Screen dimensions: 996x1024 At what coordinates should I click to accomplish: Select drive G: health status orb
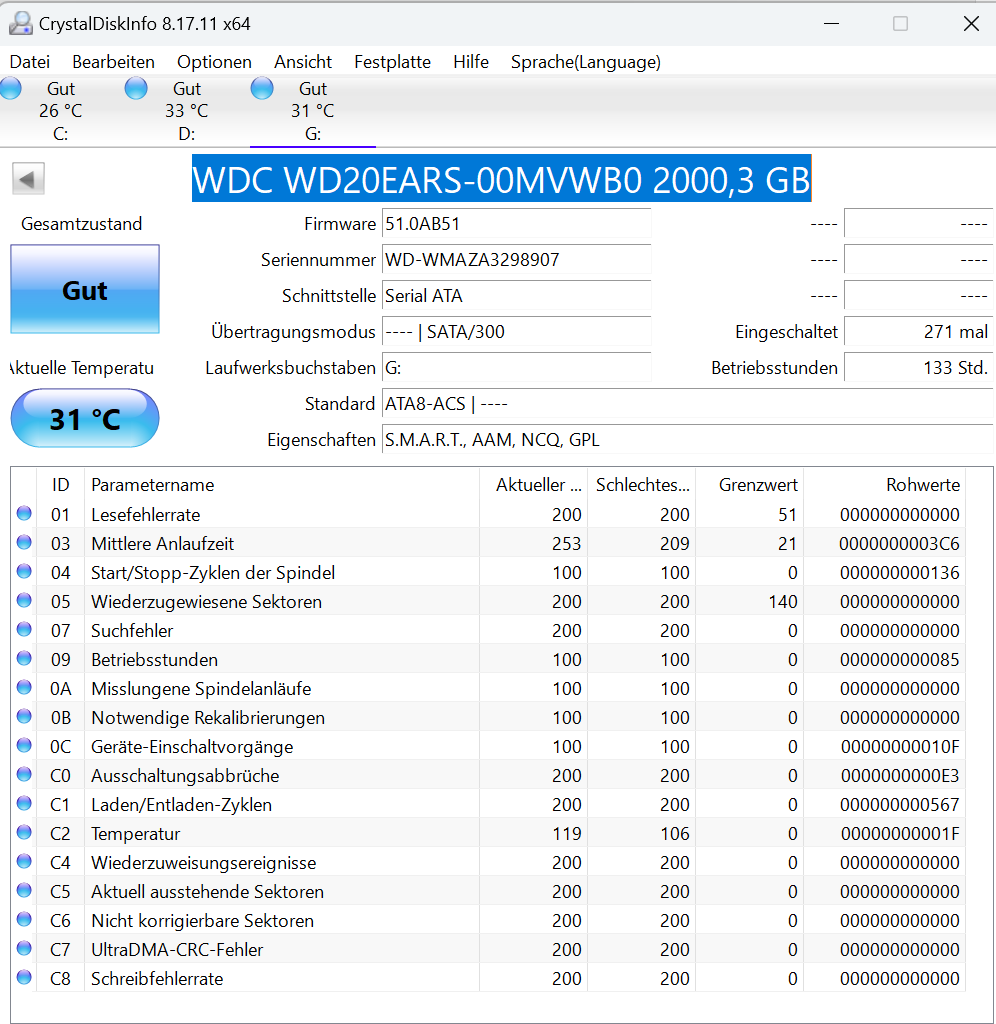(x=262, y=88)
